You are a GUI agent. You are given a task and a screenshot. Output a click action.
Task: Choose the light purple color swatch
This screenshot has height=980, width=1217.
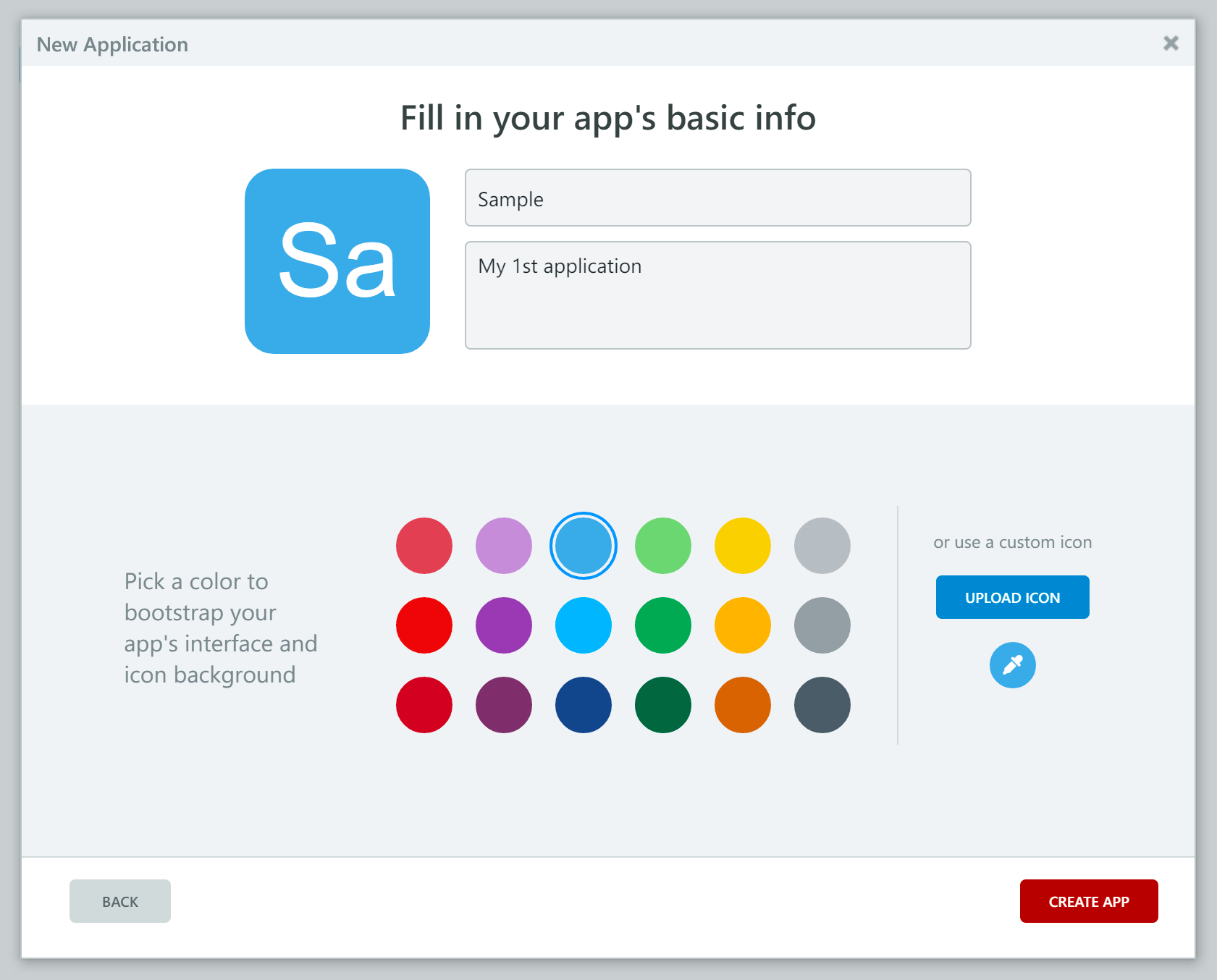click(504, 546)
